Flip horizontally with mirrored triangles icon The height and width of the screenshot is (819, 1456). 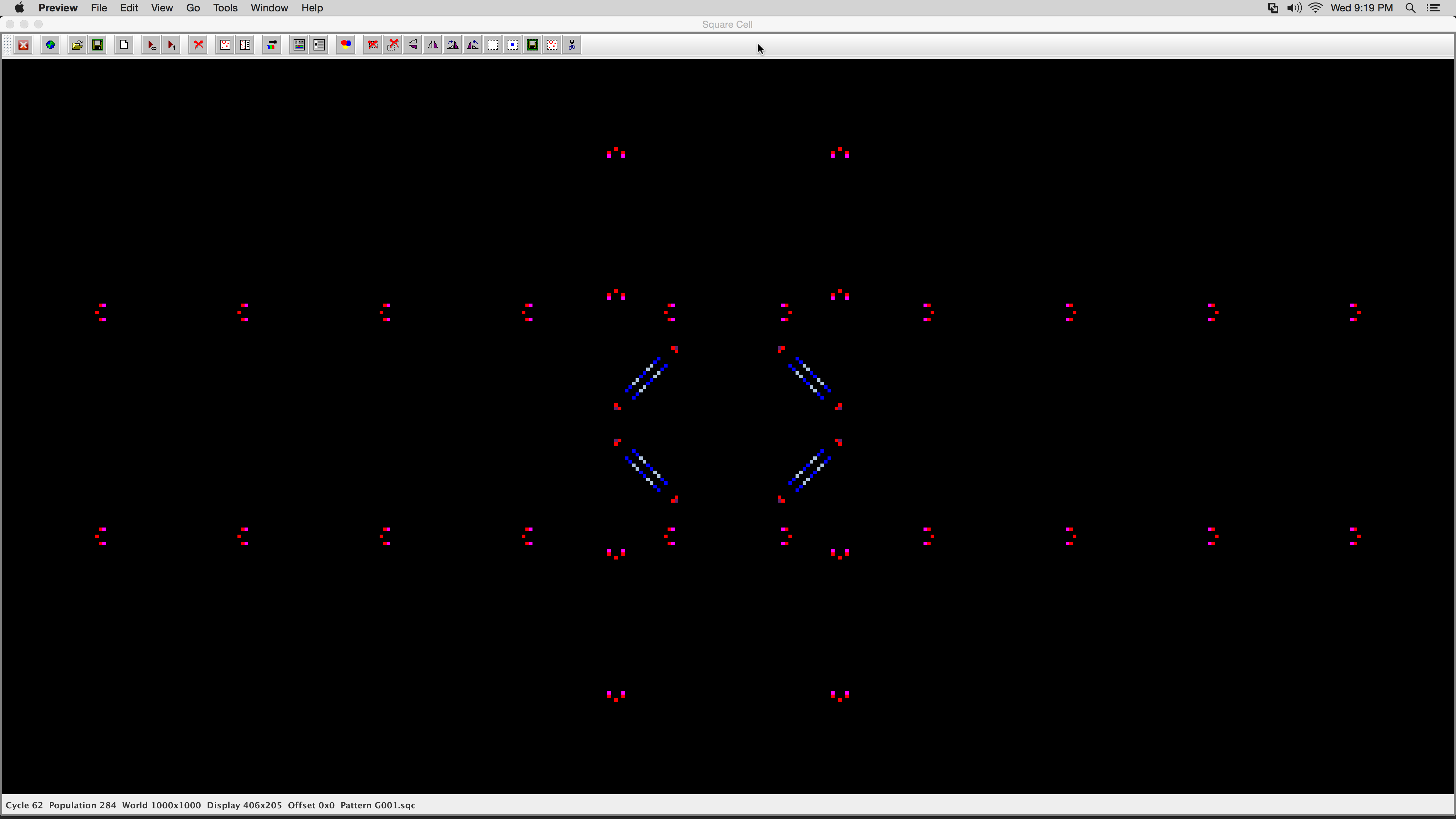point(433,45)
